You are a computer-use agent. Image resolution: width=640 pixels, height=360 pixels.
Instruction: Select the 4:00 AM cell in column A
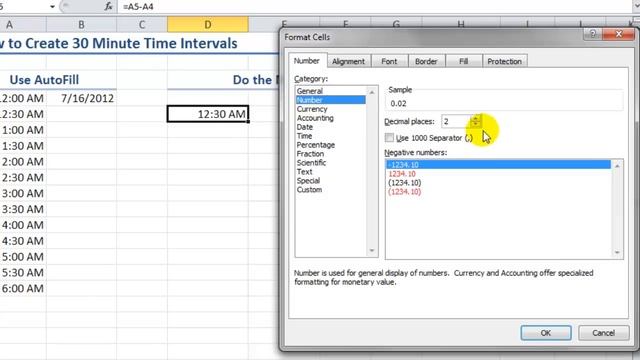coord(23,225)
